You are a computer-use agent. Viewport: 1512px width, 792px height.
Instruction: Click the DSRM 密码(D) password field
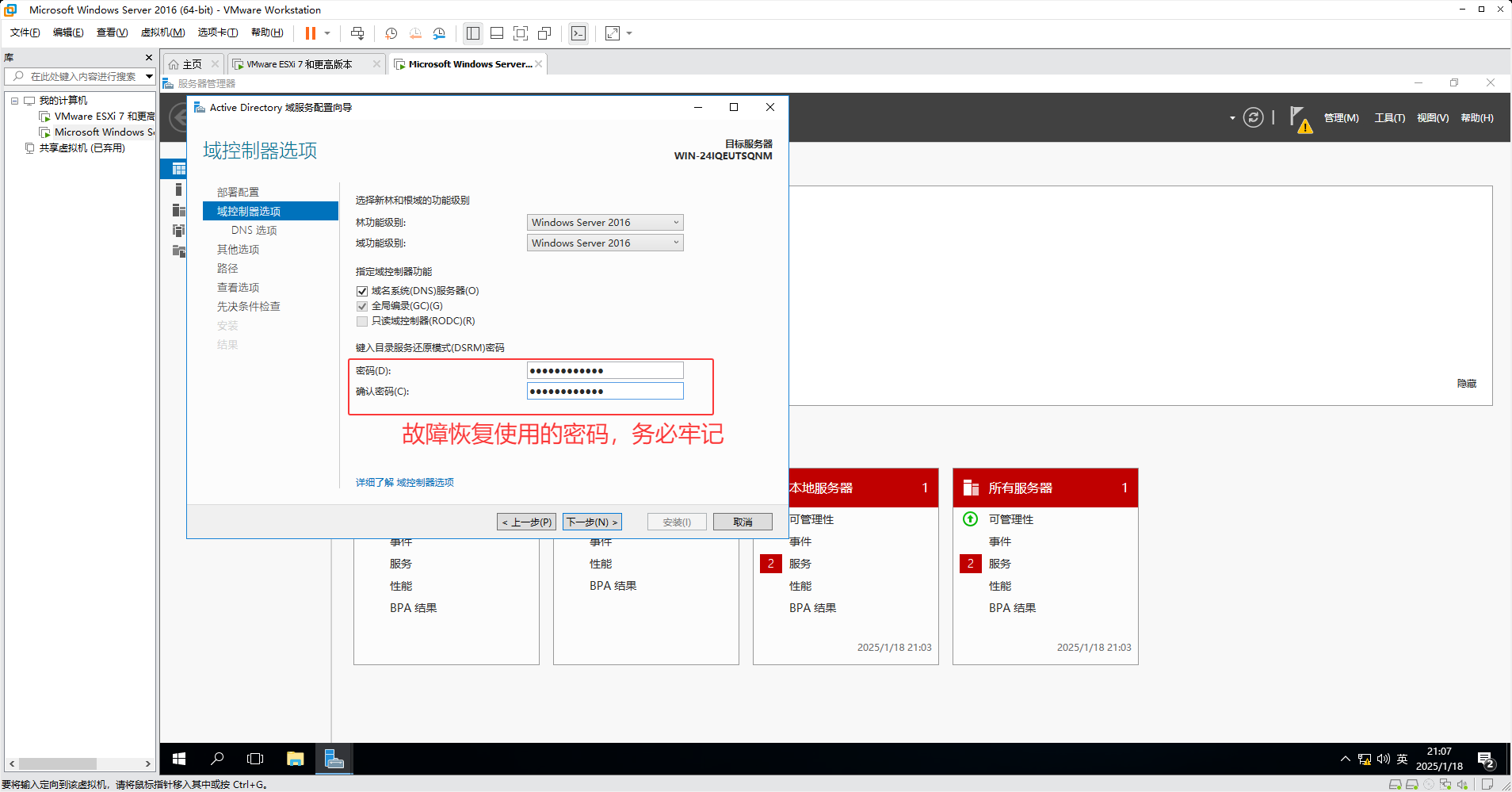pos(605,370)
